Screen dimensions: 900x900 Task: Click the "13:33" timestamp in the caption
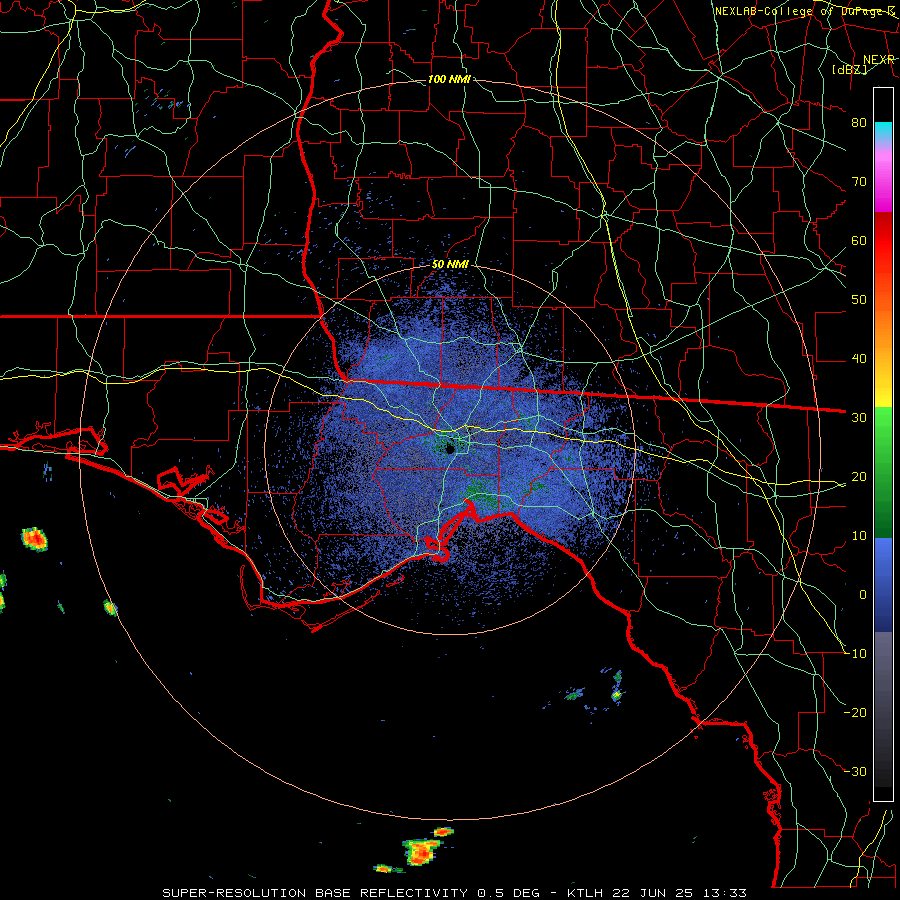(x=723, y=893)
